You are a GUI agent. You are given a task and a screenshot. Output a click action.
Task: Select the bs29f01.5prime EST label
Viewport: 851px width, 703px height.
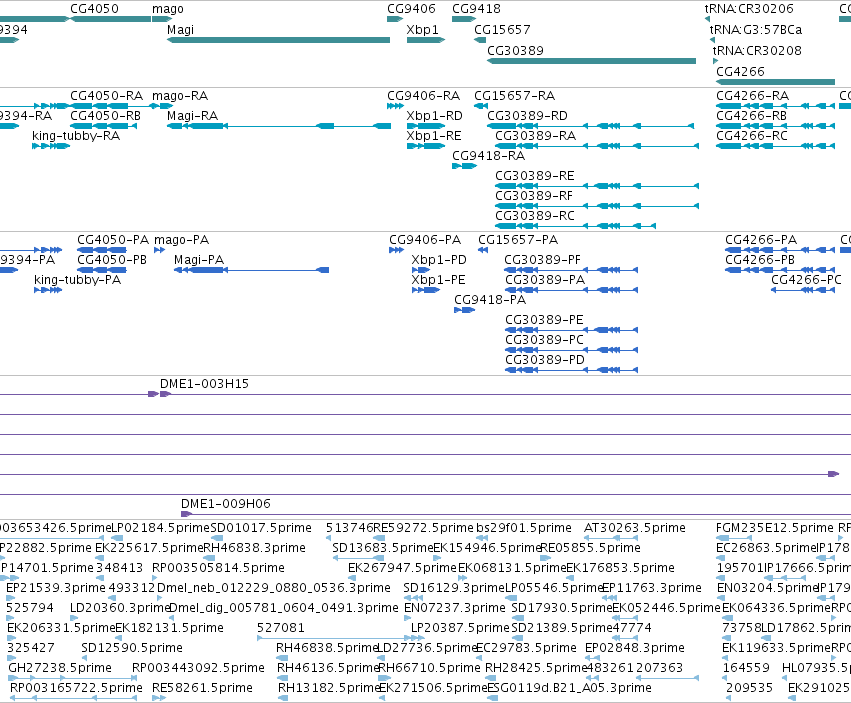pos(524,528)
